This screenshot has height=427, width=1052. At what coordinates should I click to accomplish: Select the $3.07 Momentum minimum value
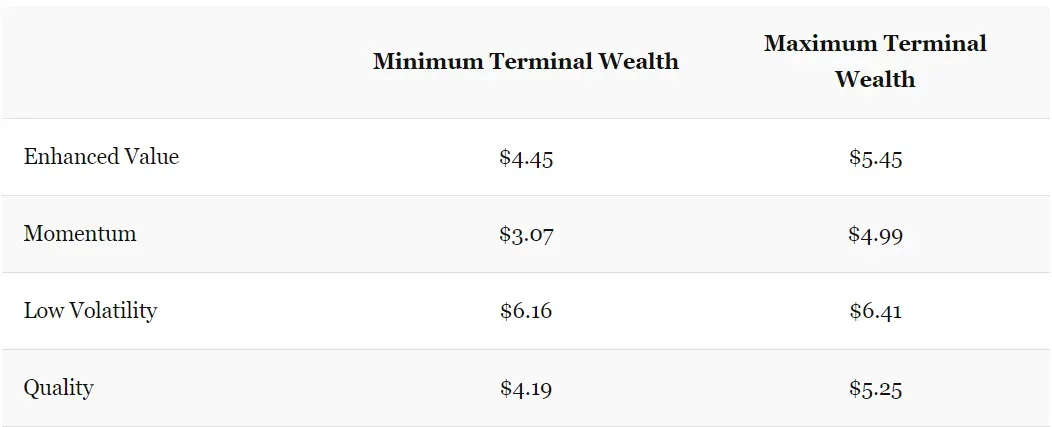coord(526,235)
